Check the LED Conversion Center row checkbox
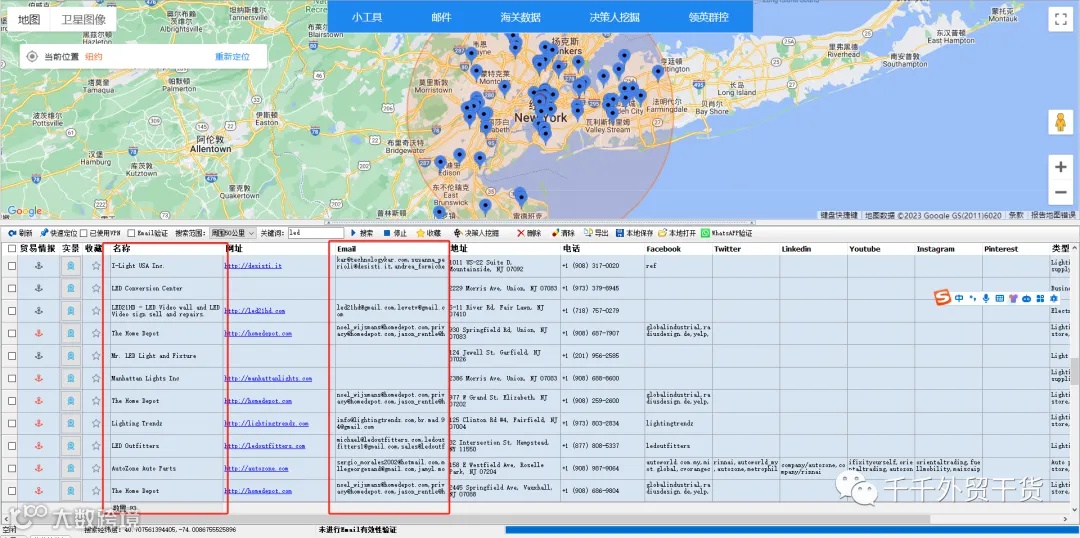The height and width of the screenshot is (538, 1080). tap(12, 288)
